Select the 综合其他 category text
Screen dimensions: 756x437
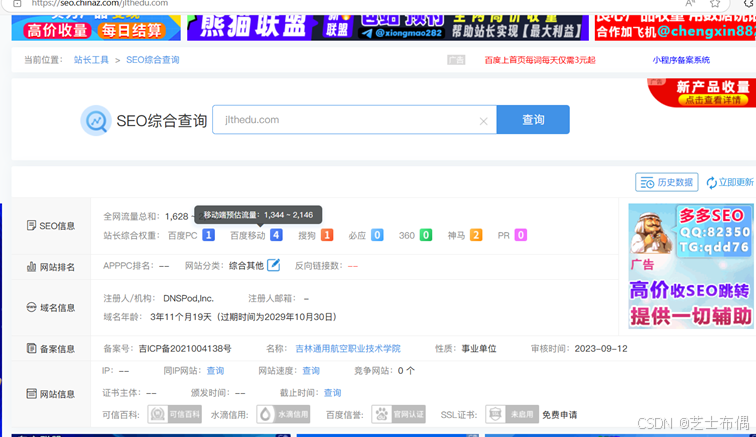pyautogui.click(x=246, y=266)
